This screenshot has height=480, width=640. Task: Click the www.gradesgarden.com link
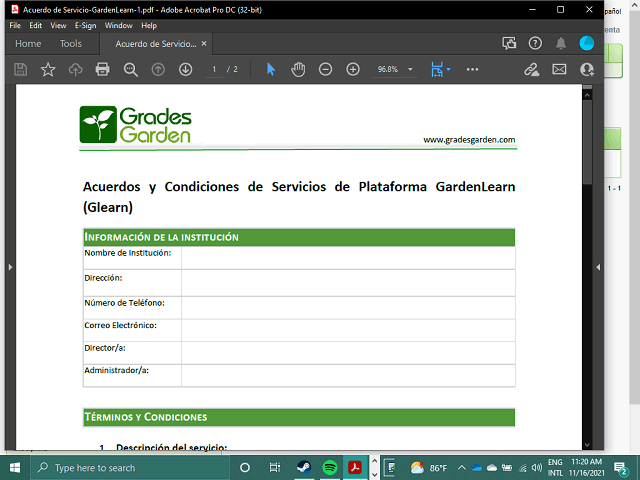point(469,140)
